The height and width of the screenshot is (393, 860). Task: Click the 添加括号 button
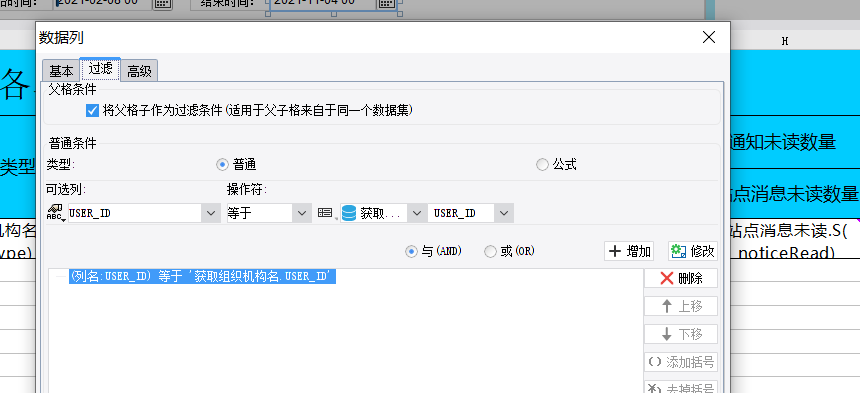tap(681, 362)
